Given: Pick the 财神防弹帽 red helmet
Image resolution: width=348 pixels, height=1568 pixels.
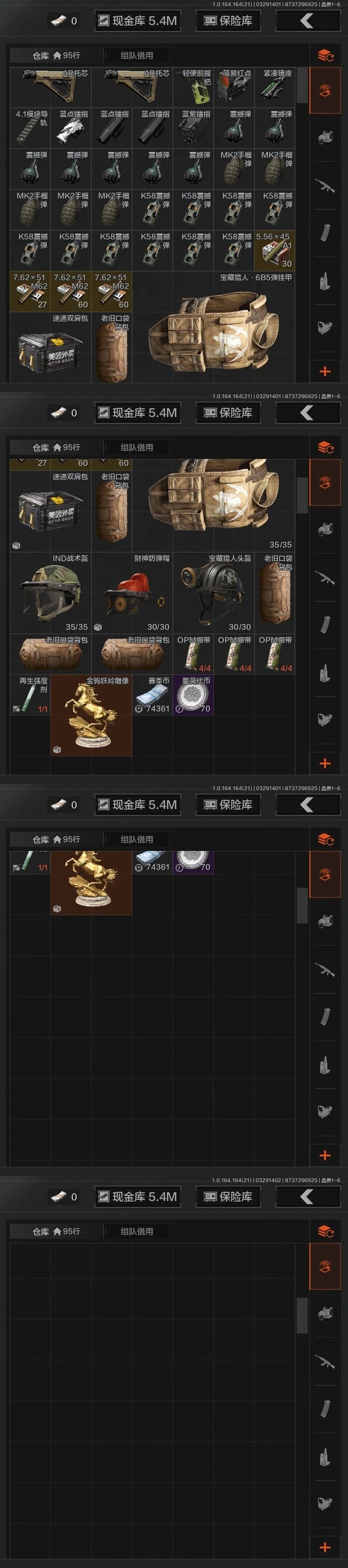Looking at the screenshot, I should pos(132,593).
